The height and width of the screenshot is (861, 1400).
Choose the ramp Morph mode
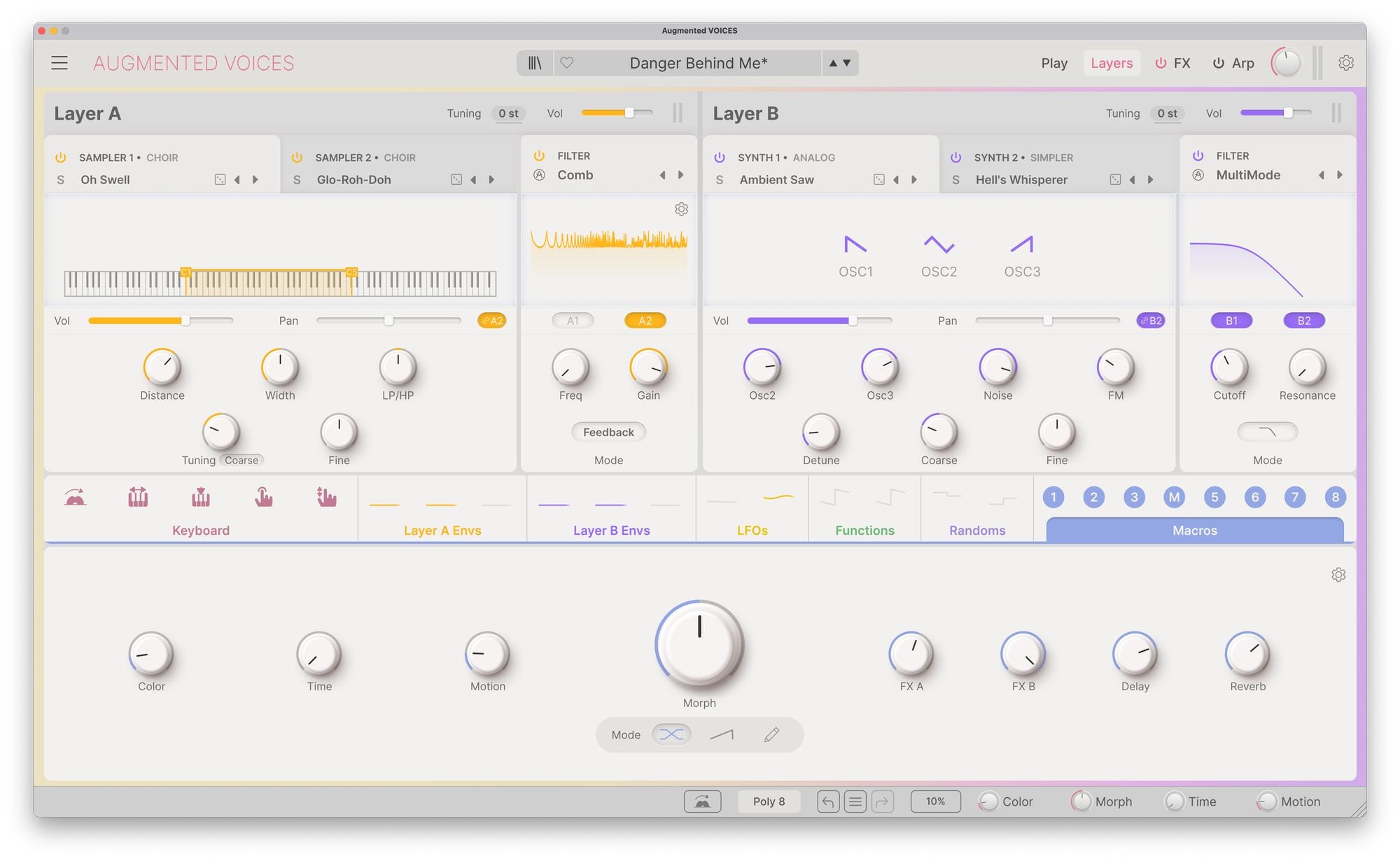722,734
